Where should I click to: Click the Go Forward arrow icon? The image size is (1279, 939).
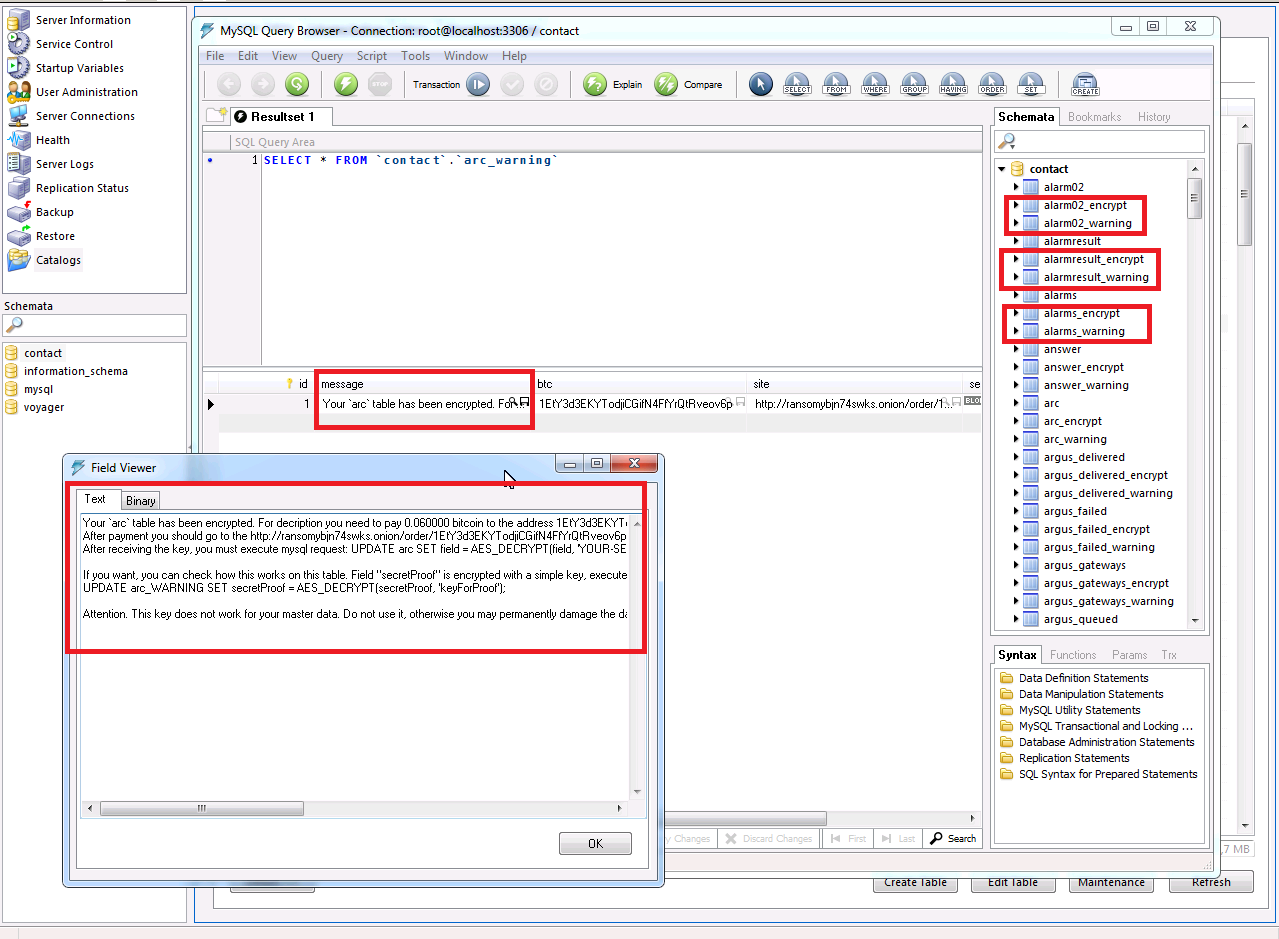click(263, 84)
